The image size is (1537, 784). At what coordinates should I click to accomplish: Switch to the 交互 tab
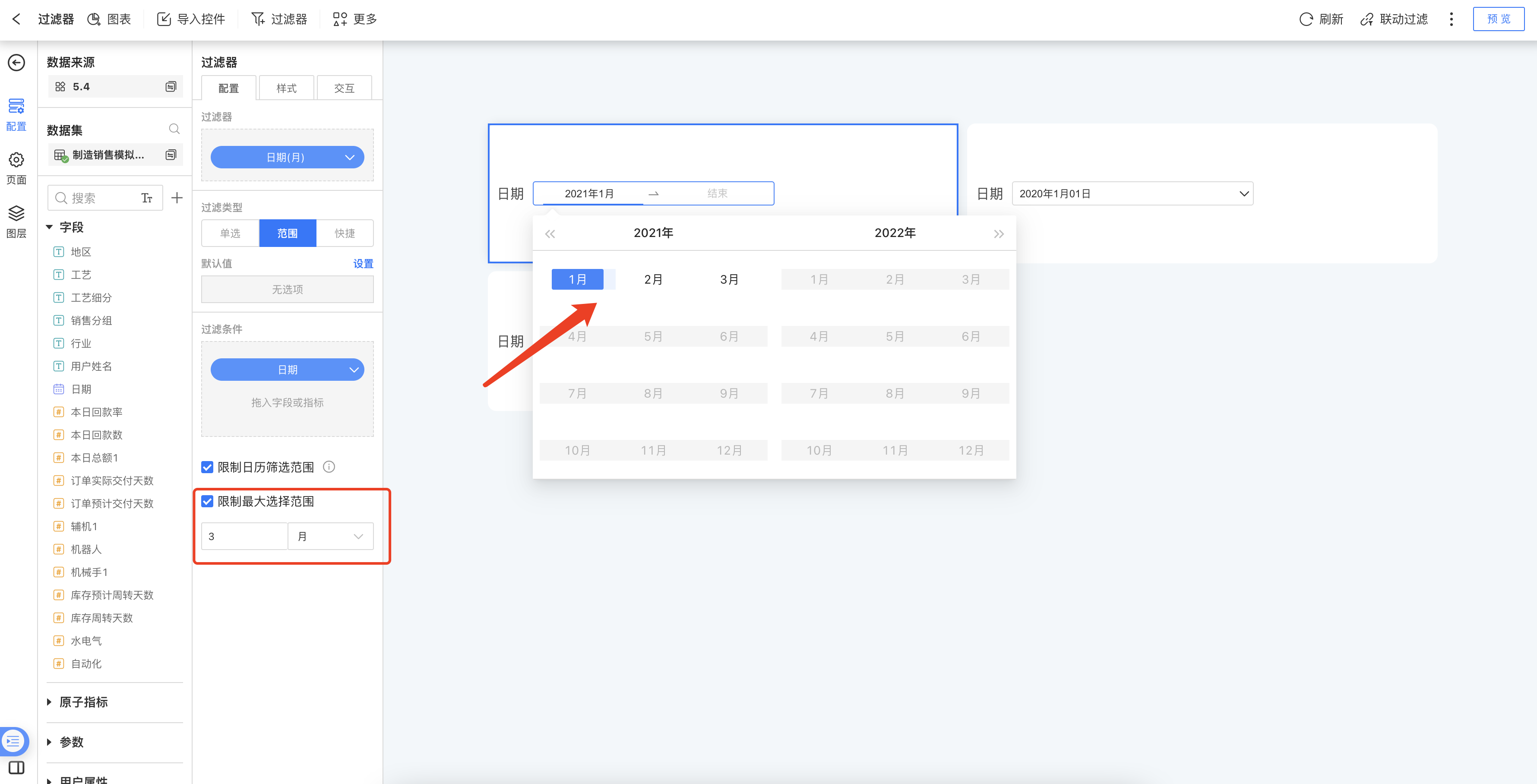pos(344,89)
